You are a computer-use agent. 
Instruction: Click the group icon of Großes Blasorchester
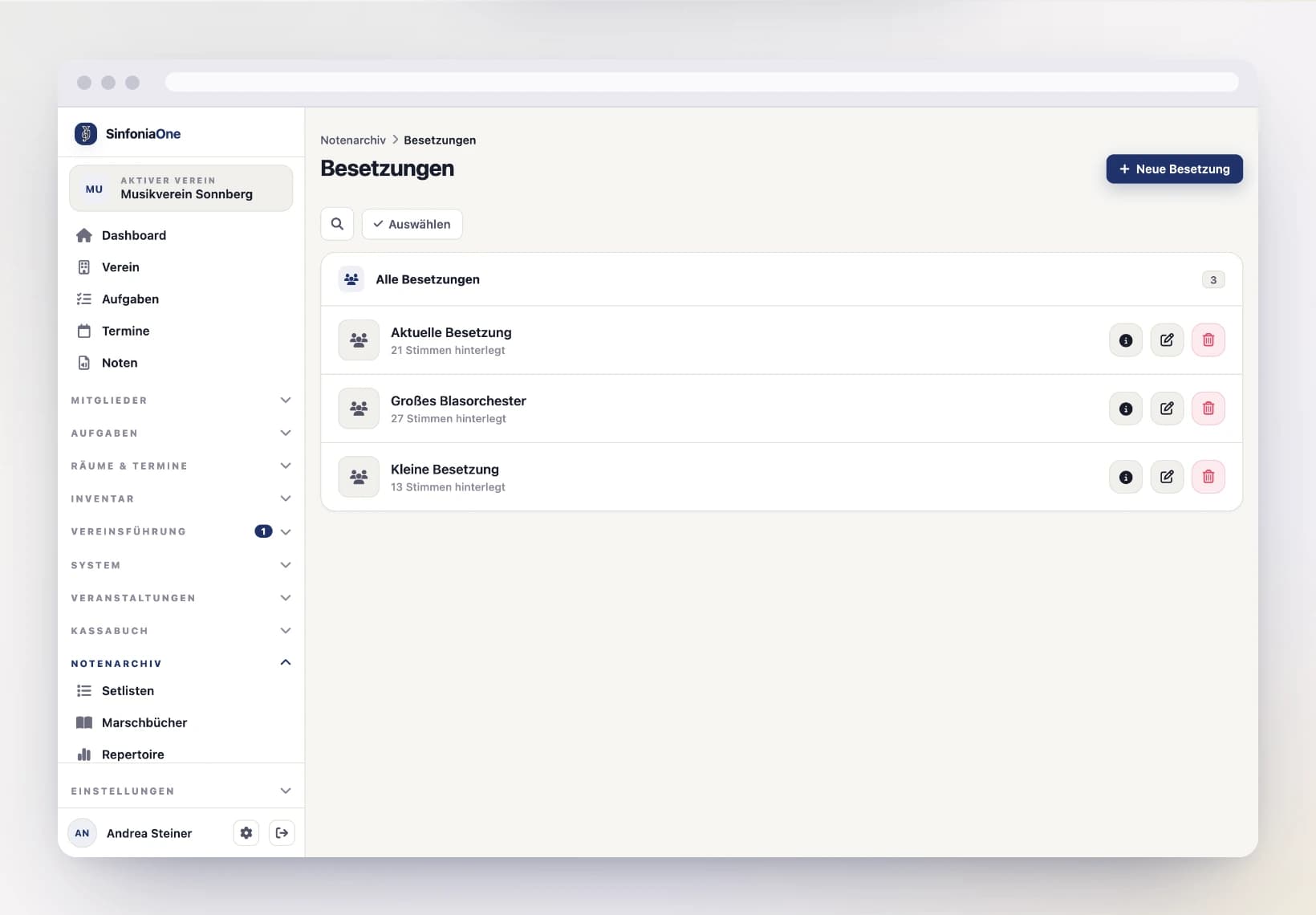[359, 409]
